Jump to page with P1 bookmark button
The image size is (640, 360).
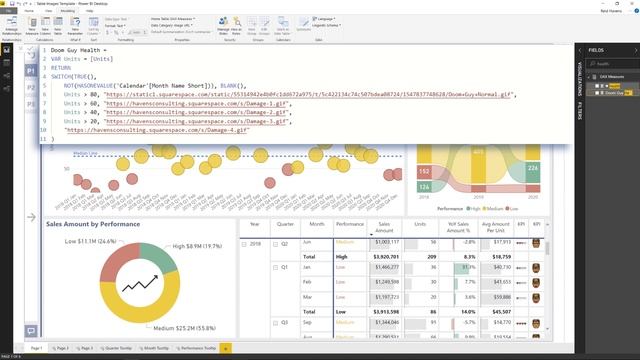pos(31,71)
